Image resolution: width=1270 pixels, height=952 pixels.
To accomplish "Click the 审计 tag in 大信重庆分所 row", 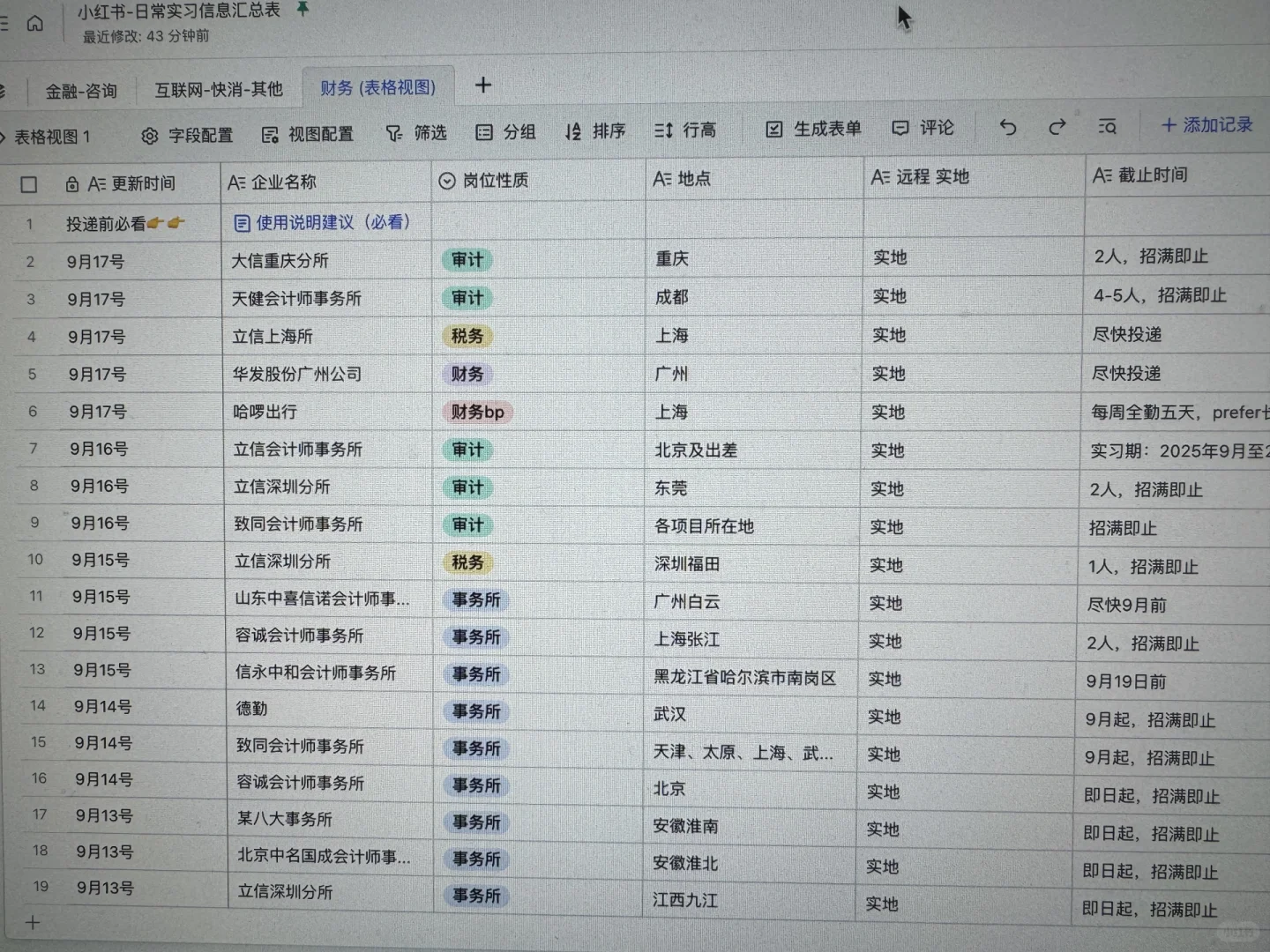I will click(x=467, y=260).
